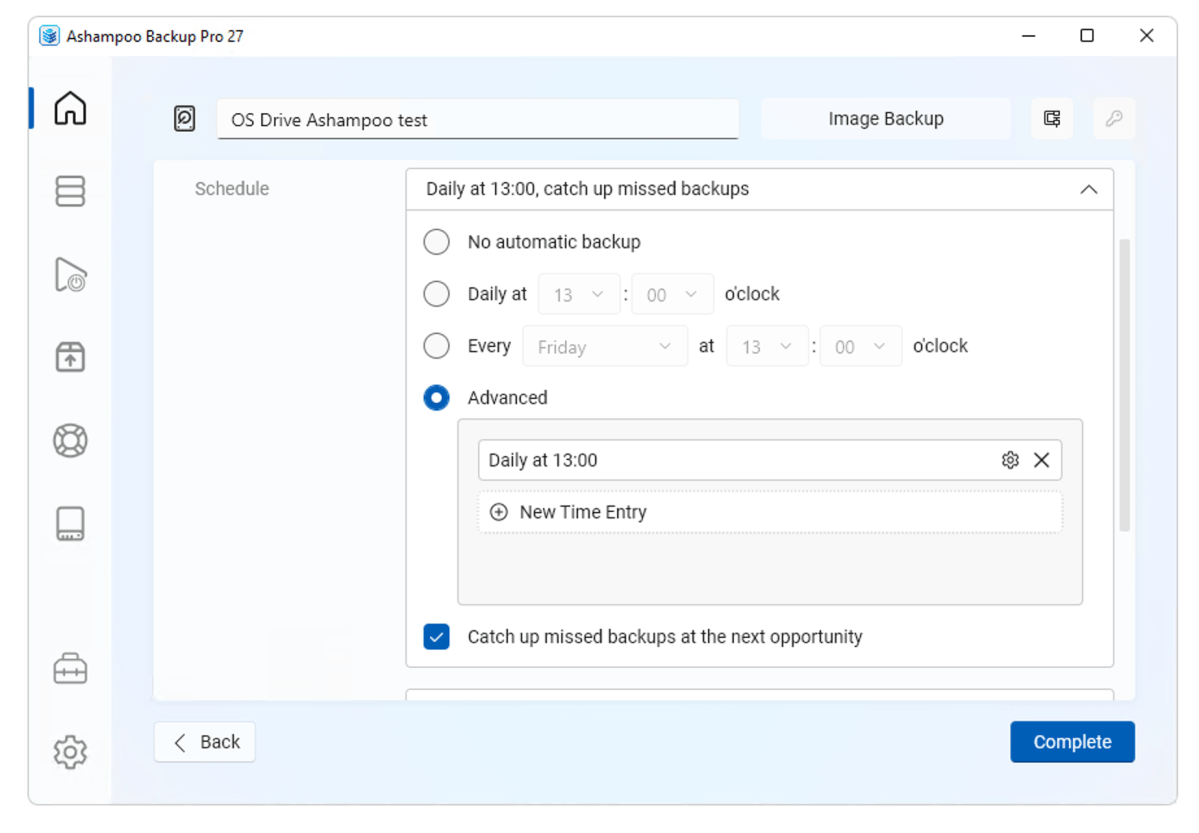Open the rescue lifebuoy icon
Screen dimensions: 1199x833
click(70, 441)
